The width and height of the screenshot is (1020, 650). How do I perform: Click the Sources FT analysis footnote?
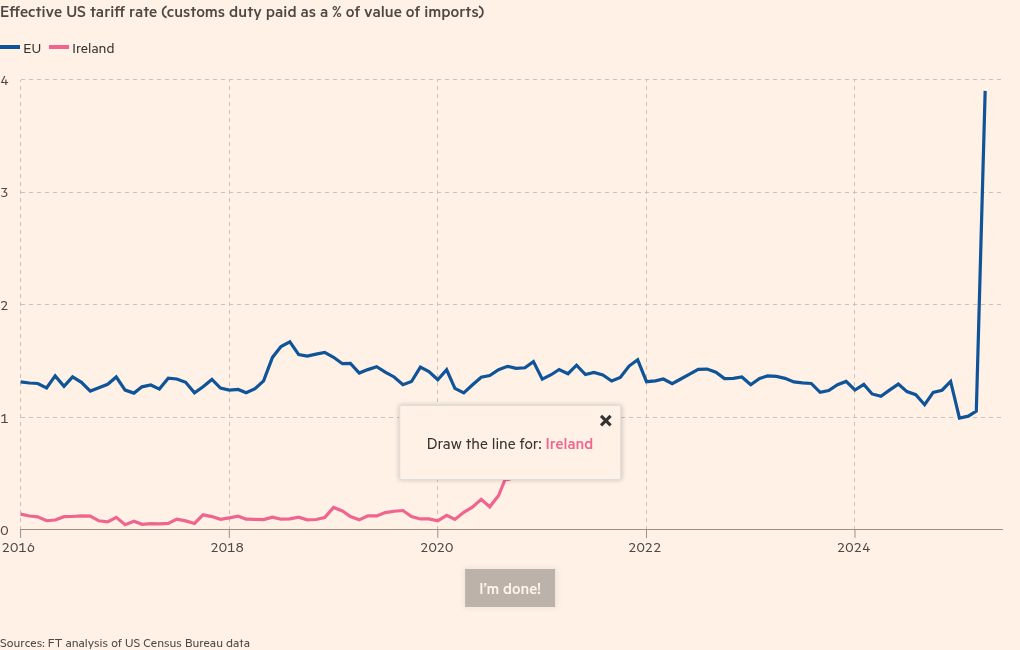(x=125, y=643)
